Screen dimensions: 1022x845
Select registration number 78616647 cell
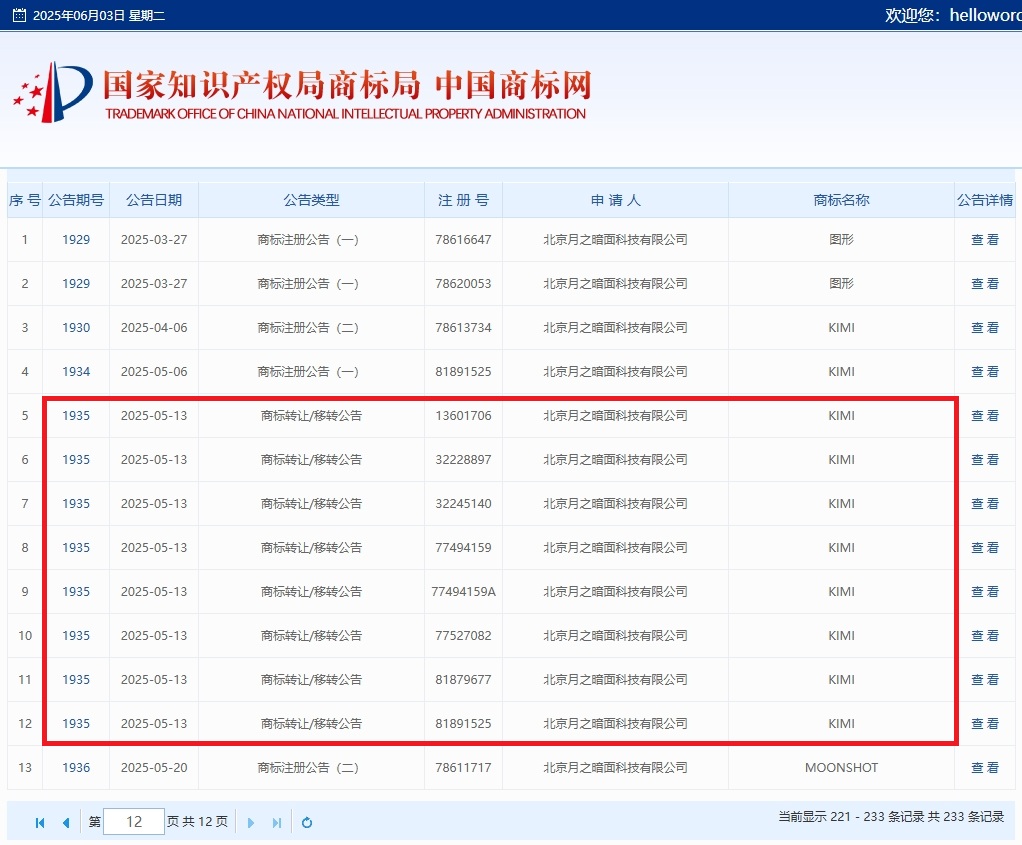click(x=463, y=239)
